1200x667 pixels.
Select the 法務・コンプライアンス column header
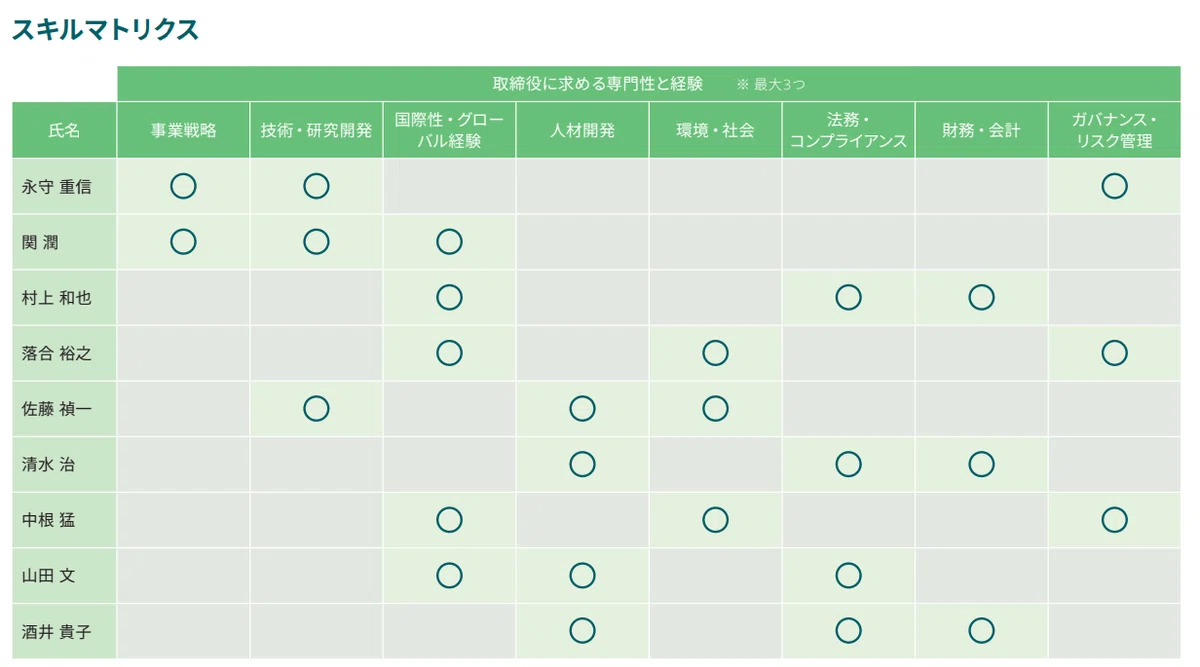click(x=848, y=130)
